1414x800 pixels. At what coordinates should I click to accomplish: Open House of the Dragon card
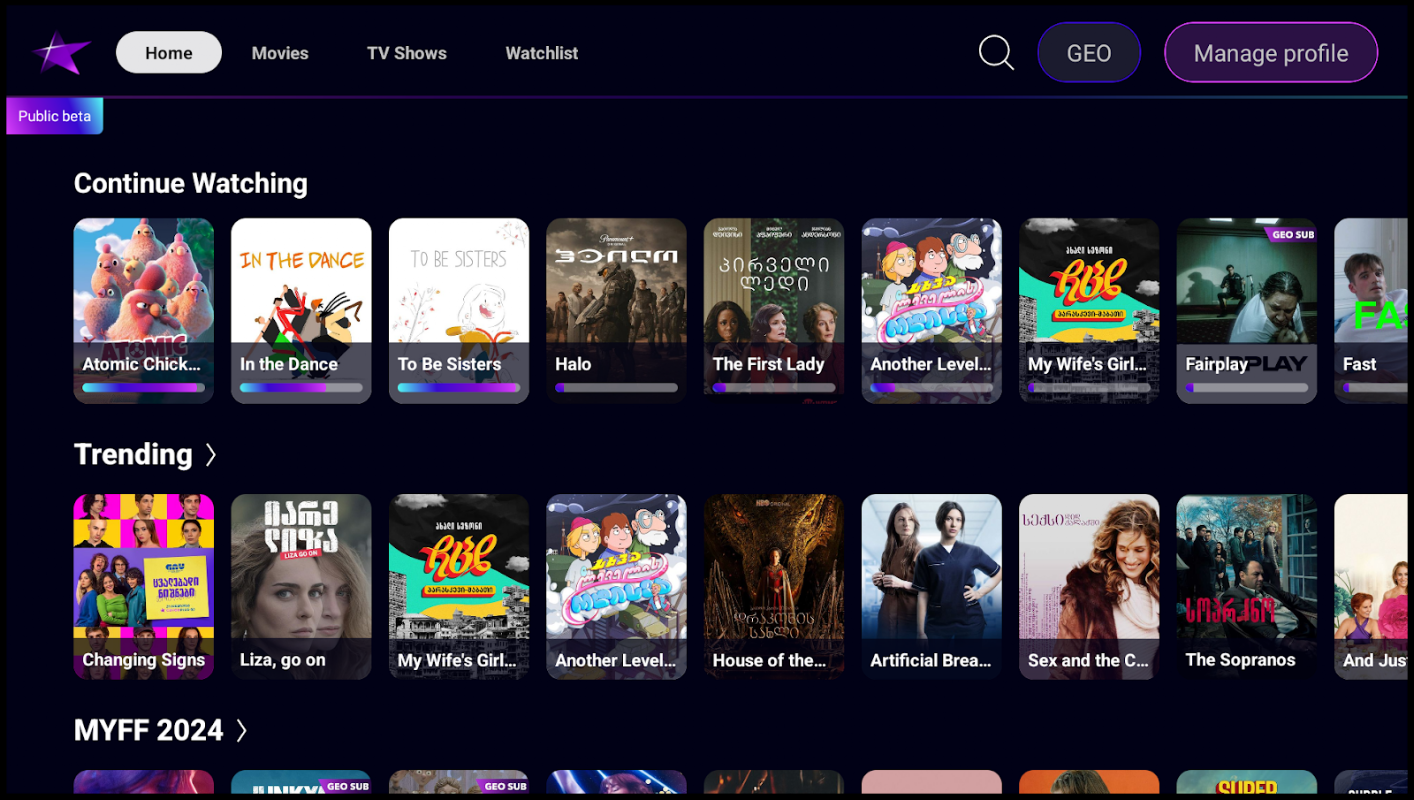pyautogui.click(x=774, y=587)
